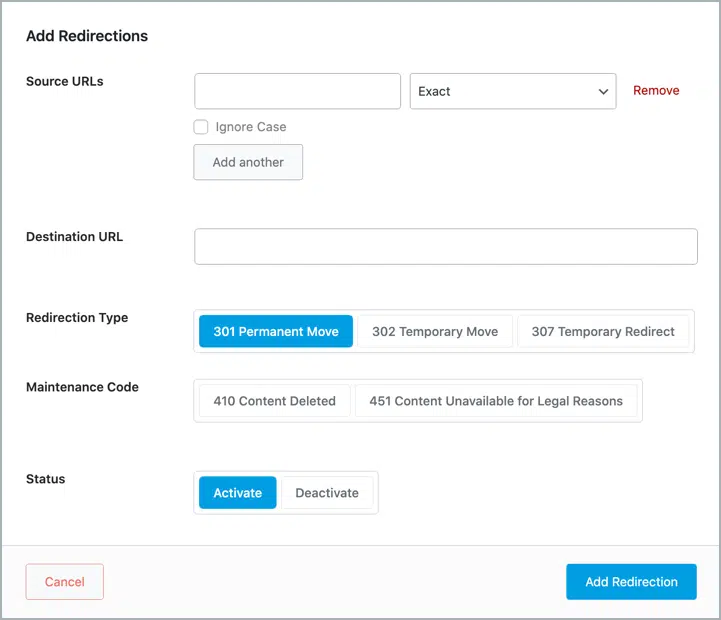Image resolution: width=721 pixels, height=620 pixels.
Task: Click the chevron arrow in the Exact dropdown
Action: click(603, 92)
